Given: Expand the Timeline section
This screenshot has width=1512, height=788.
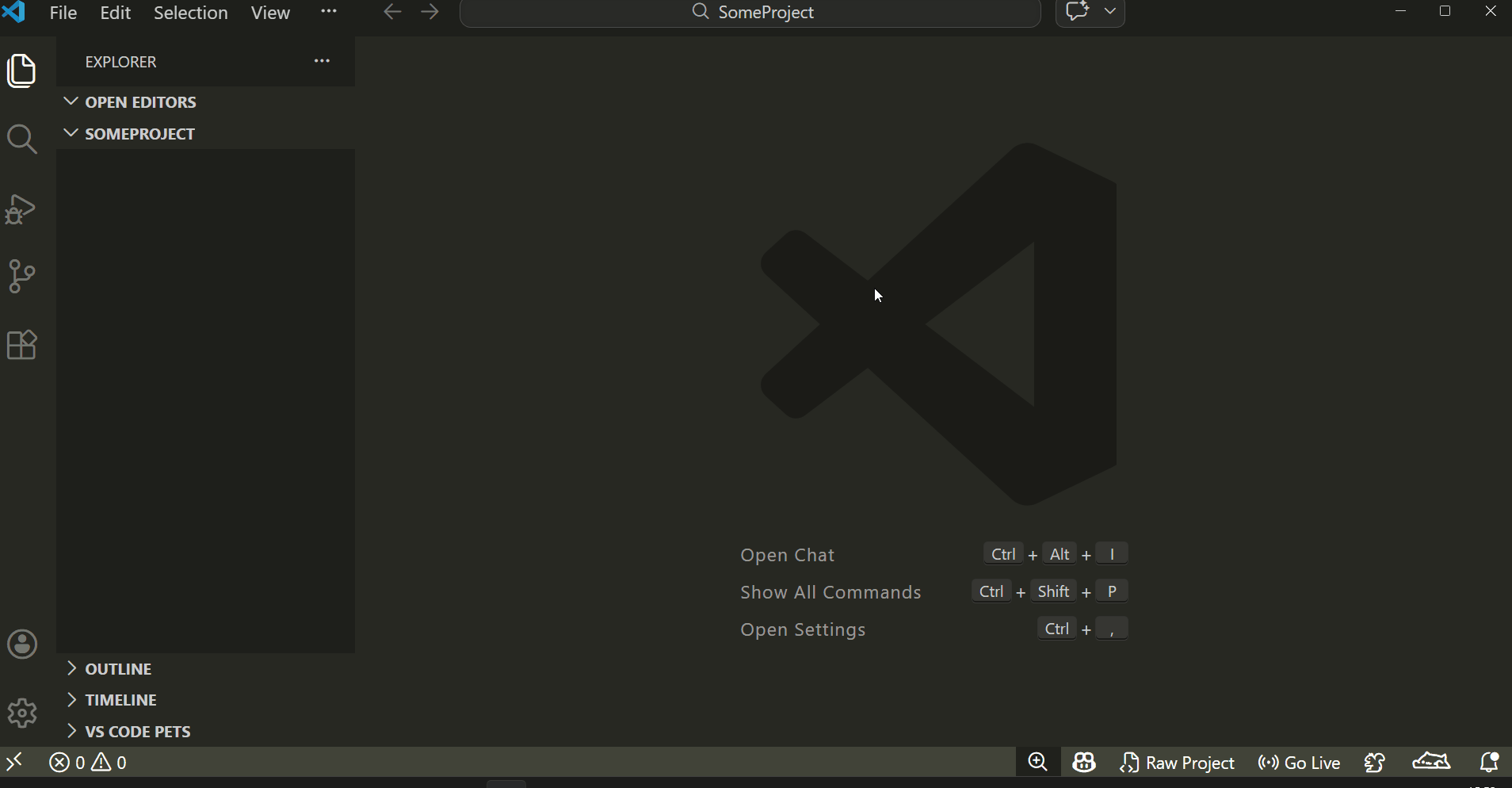Looking at the screenshot, I should coord(206,699).
